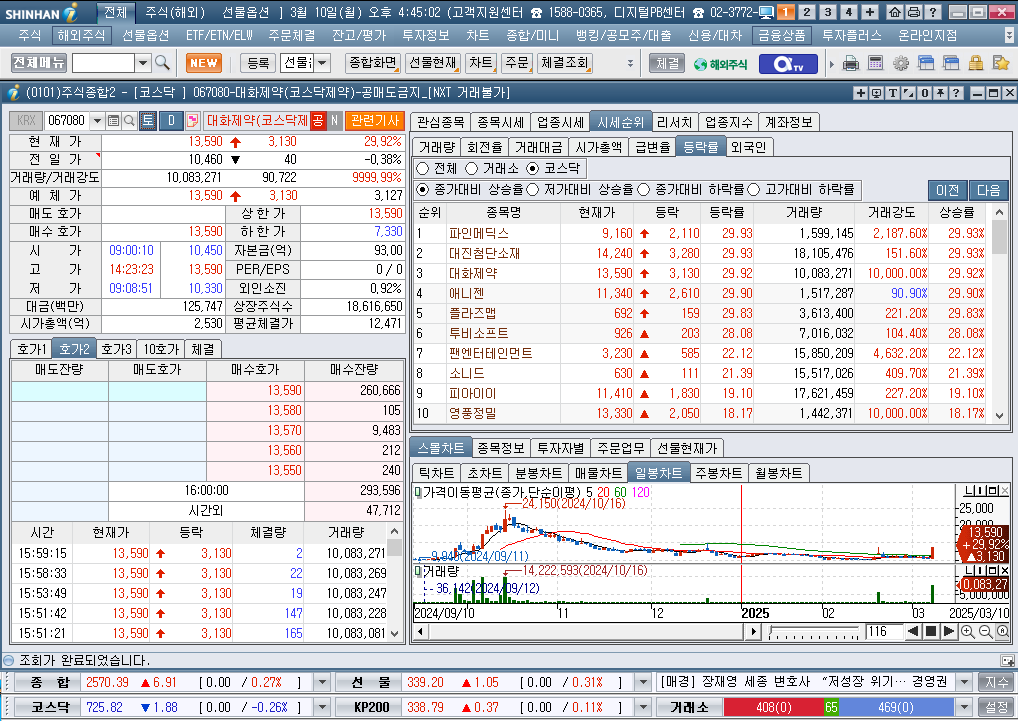Zoom in the chart with the plus magnifier
The width and height of the screenshot is (1018, 721).
coord(967,631)
